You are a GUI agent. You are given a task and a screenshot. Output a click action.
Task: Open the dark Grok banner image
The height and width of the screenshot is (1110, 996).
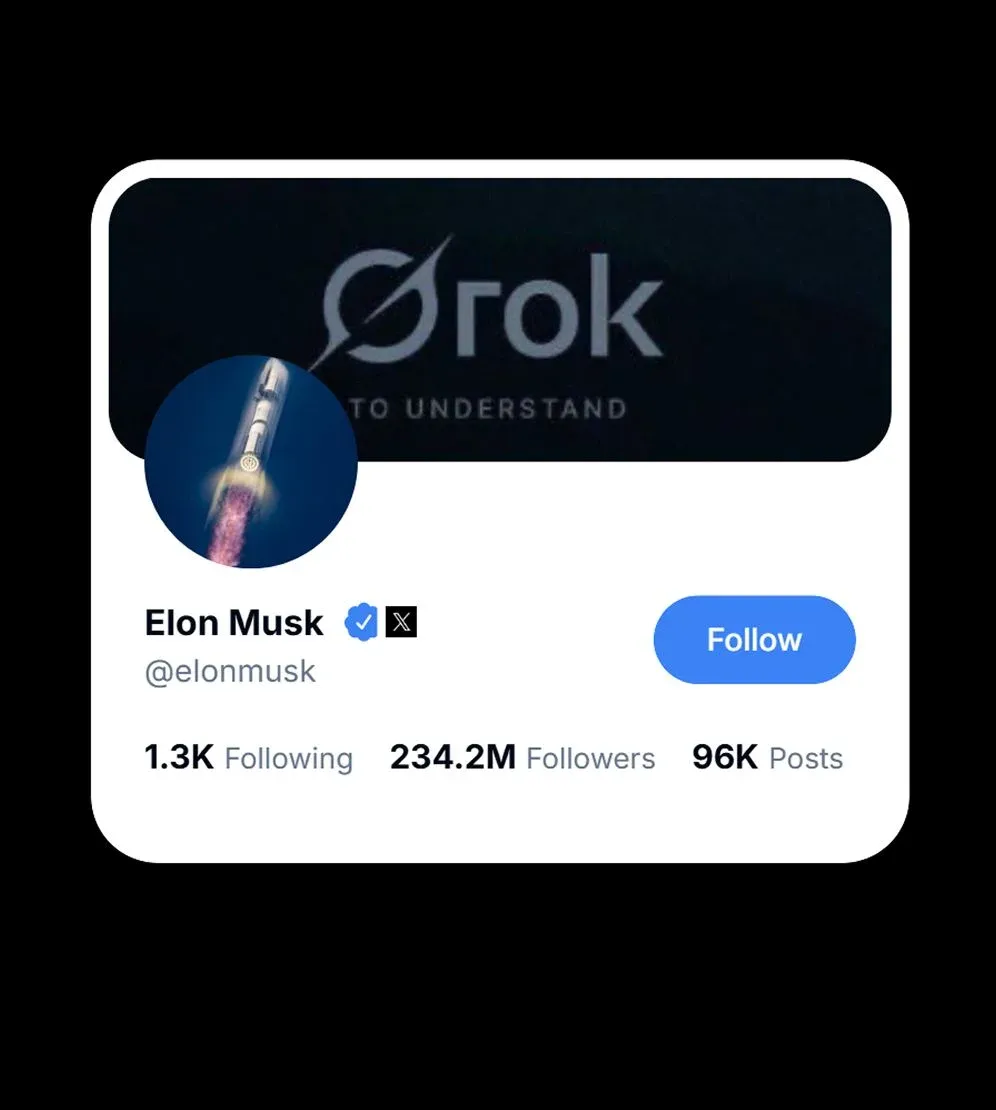(x=500, y=319)
